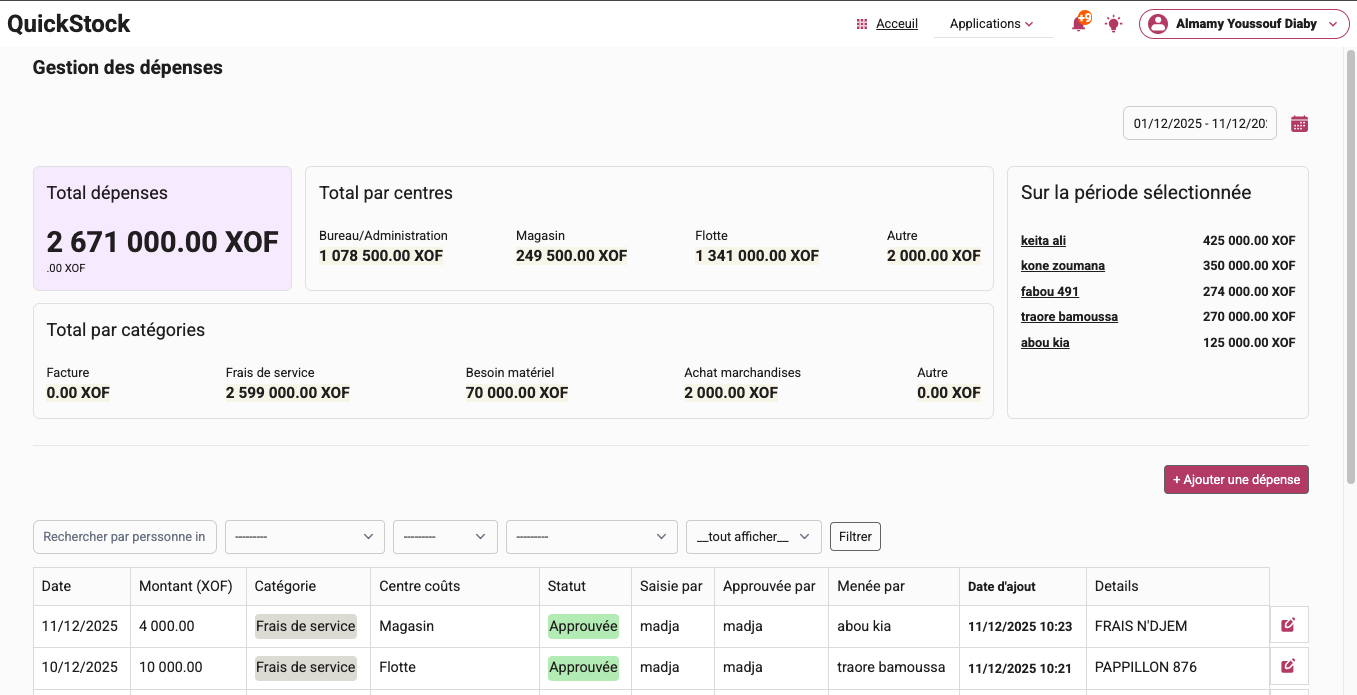Image resolution: width=1357 pixels, height=695 pixels.
Task: Open the notifications bell icon
Action: (1079, 24)
